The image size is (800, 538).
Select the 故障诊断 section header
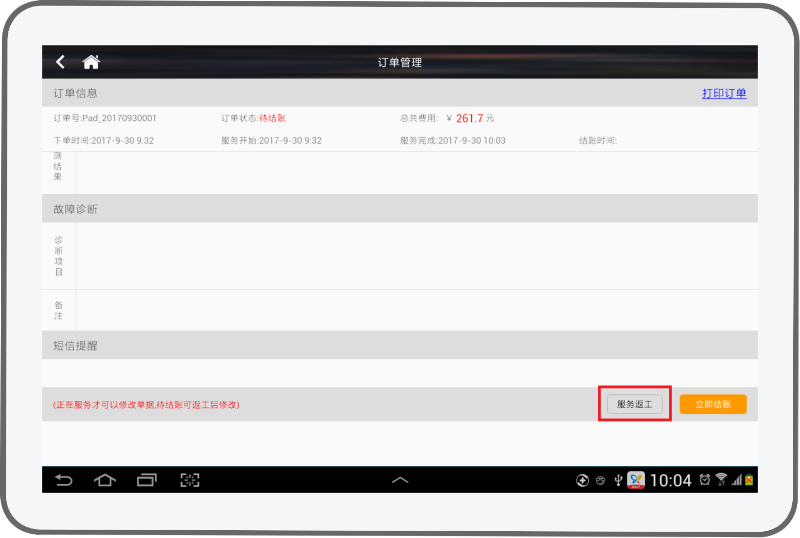click(x=400, y=209)
